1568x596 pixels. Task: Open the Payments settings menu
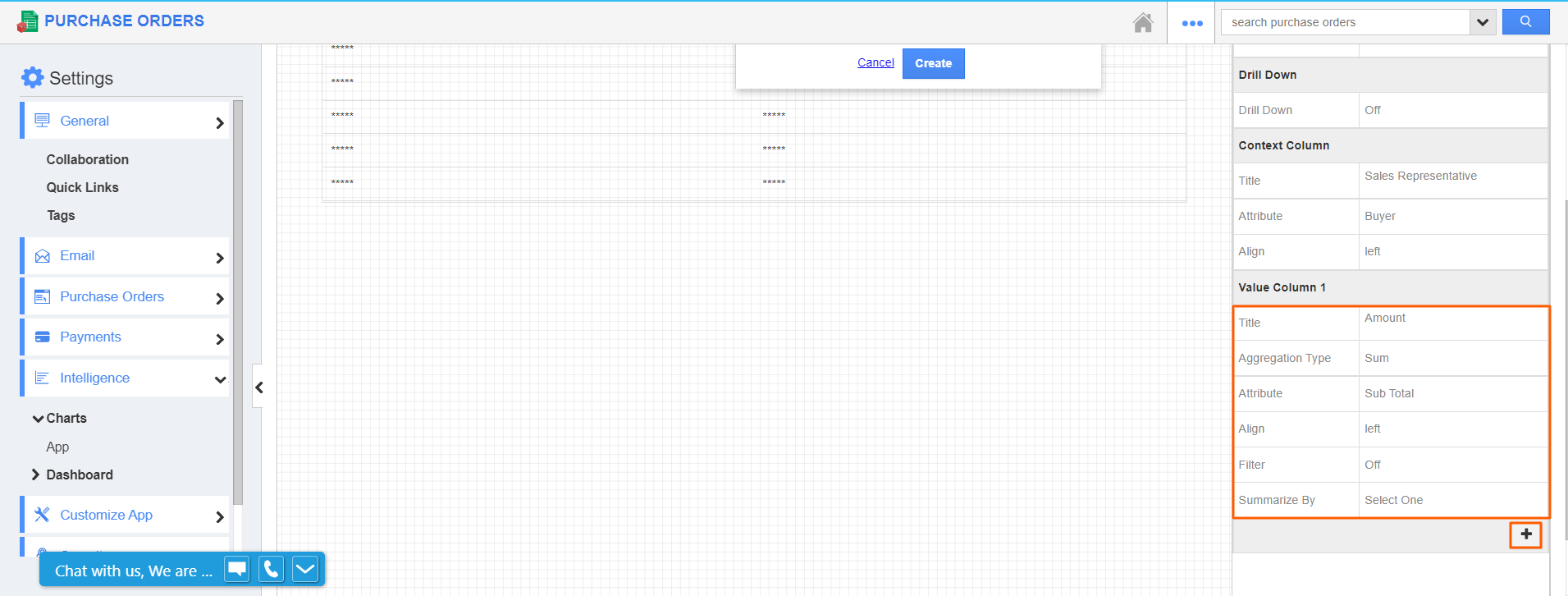125,337
